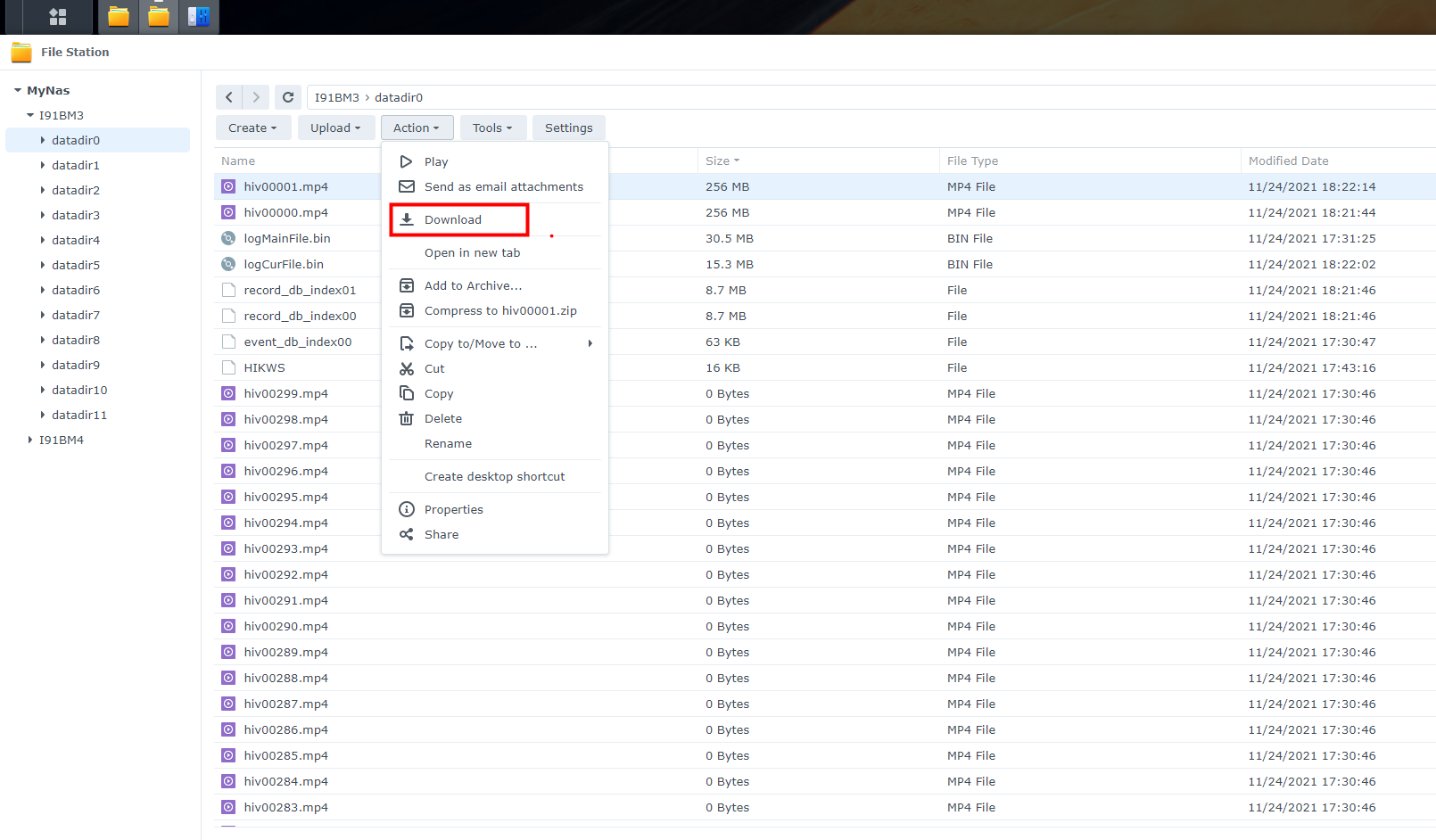Collapse the MyNas root tree node
1436x840 pixels.
pyautogui.click(x=17, y=90)
